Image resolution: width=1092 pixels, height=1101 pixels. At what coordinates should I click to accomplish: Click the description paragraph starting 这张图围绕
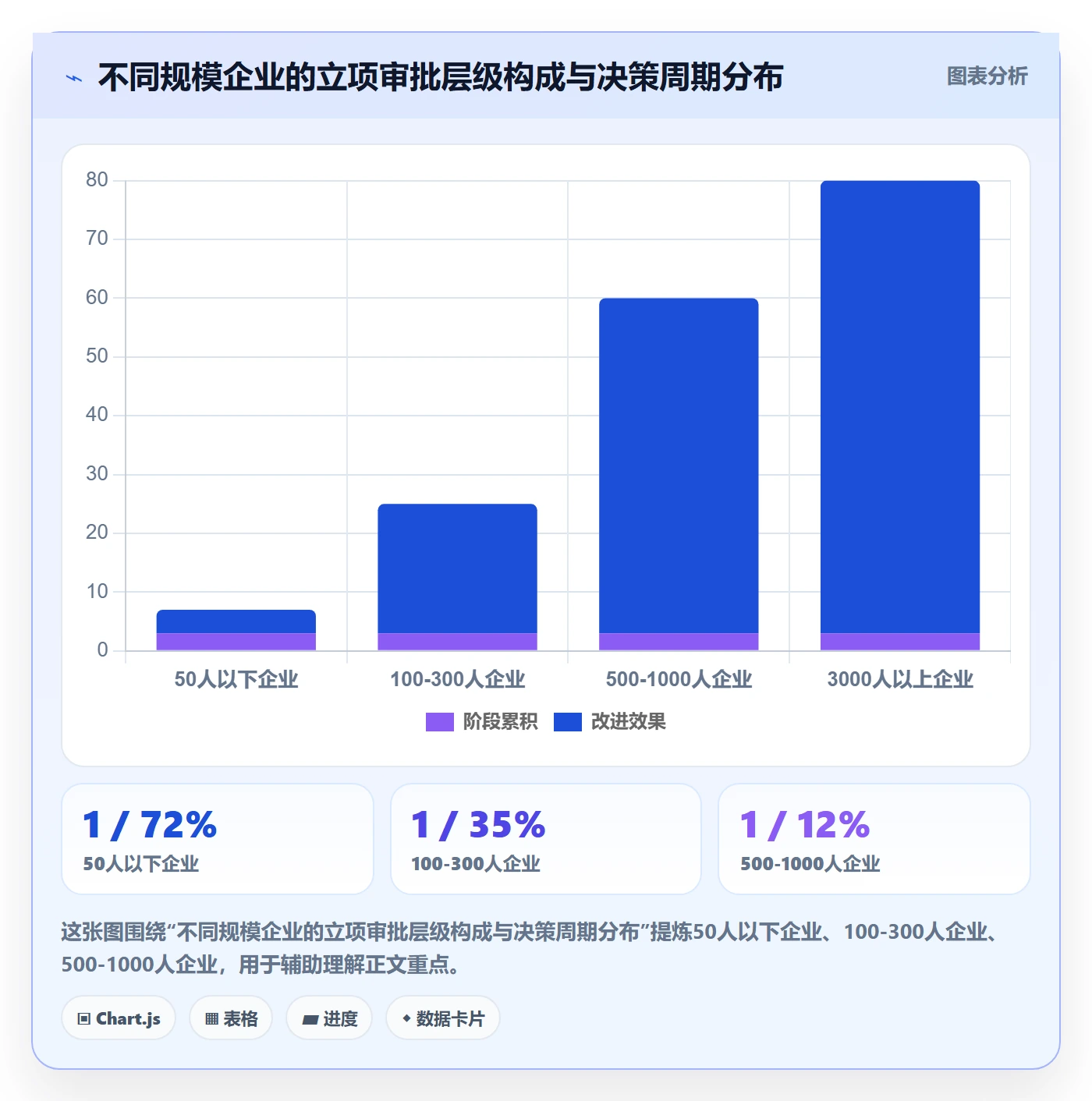(530, 948)
